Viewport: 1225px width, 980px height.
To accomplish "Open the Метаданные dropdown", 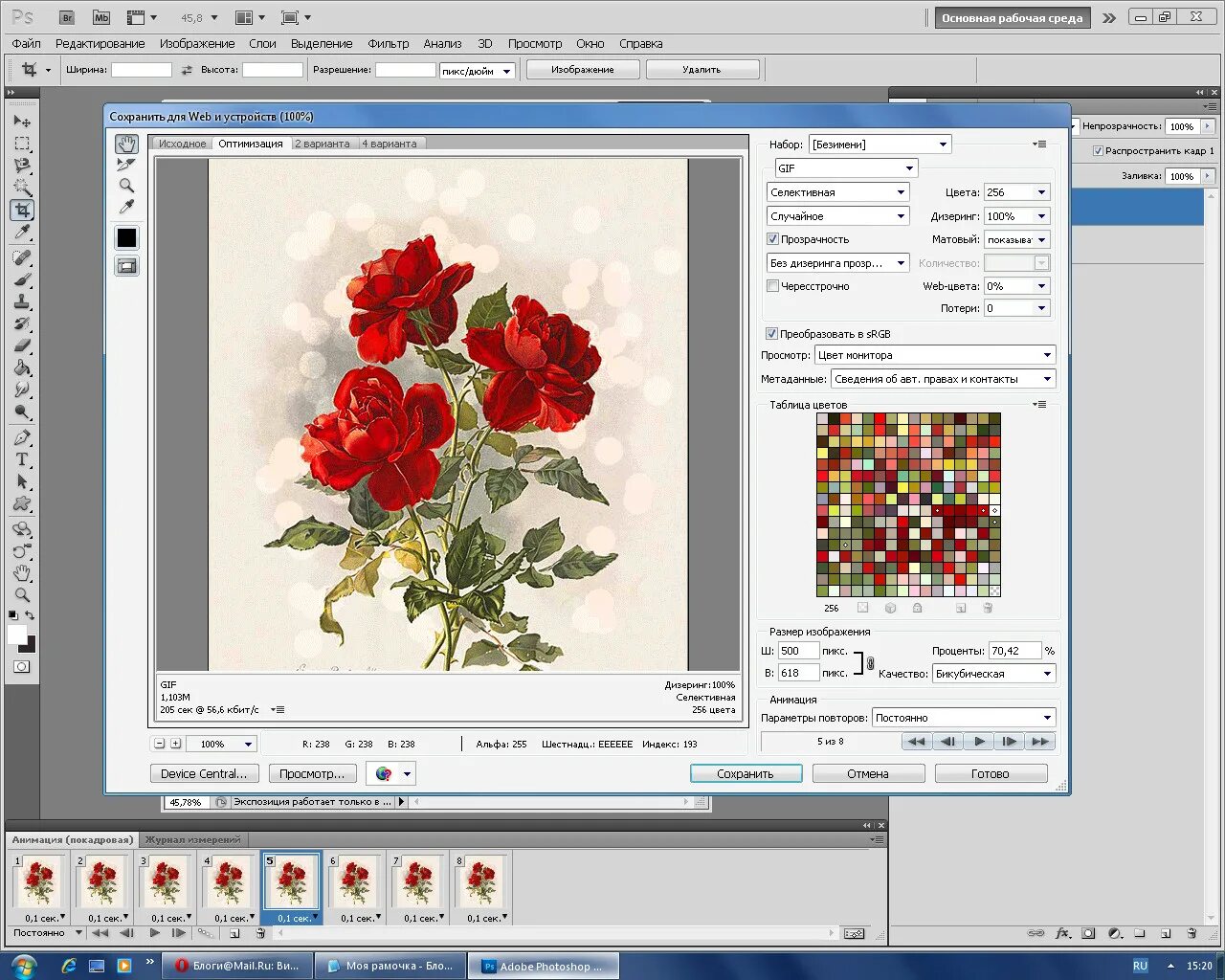I will coord(944,379).
